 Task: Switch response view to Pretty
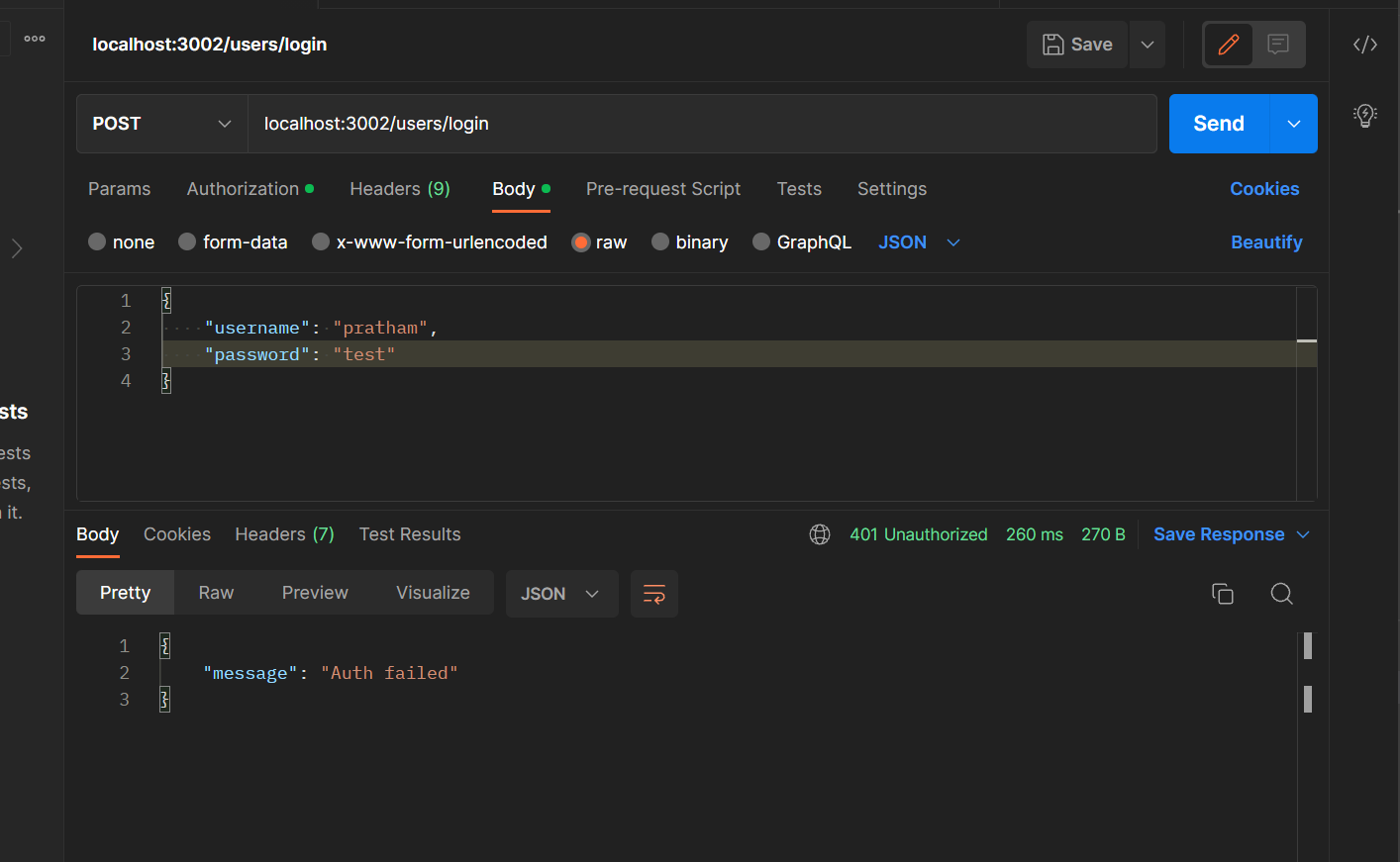[x=125, y=593]
